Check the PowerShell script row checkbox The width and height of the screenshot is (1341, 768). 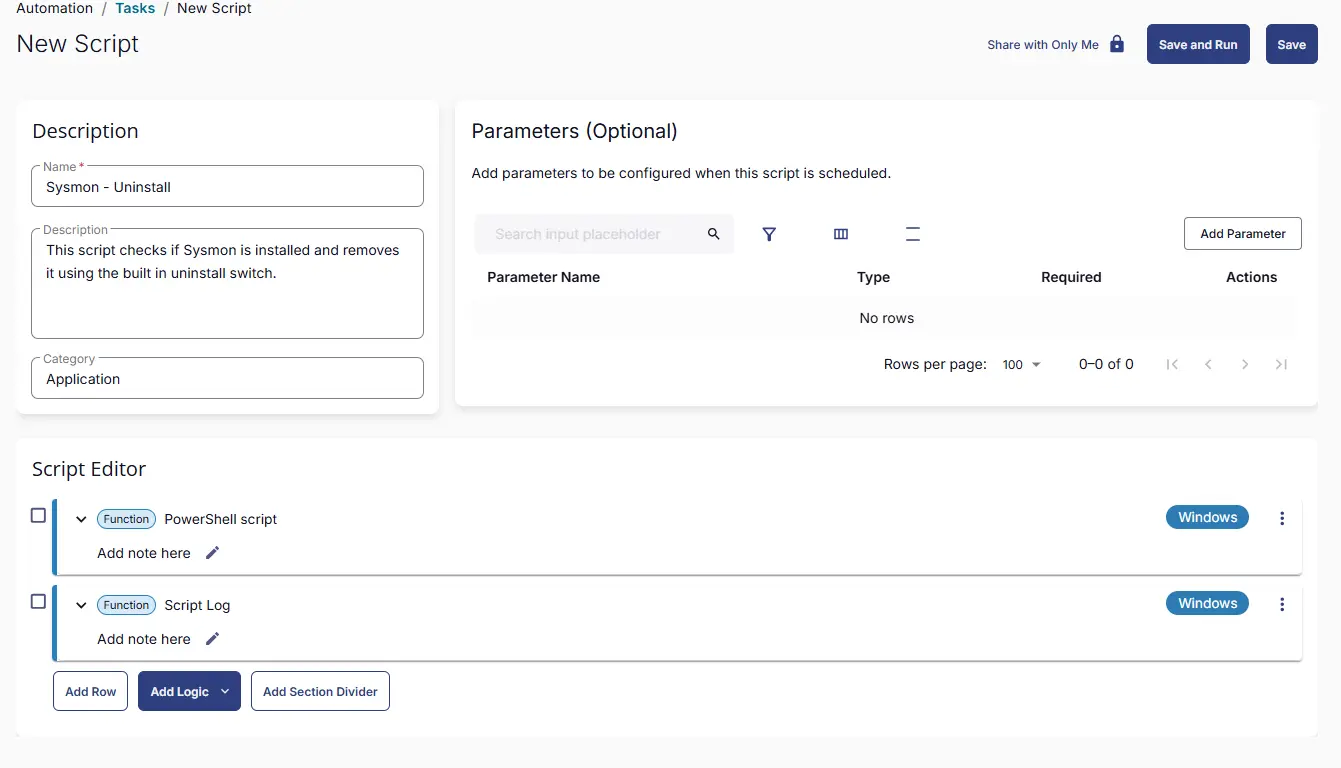tap(38, 516)
